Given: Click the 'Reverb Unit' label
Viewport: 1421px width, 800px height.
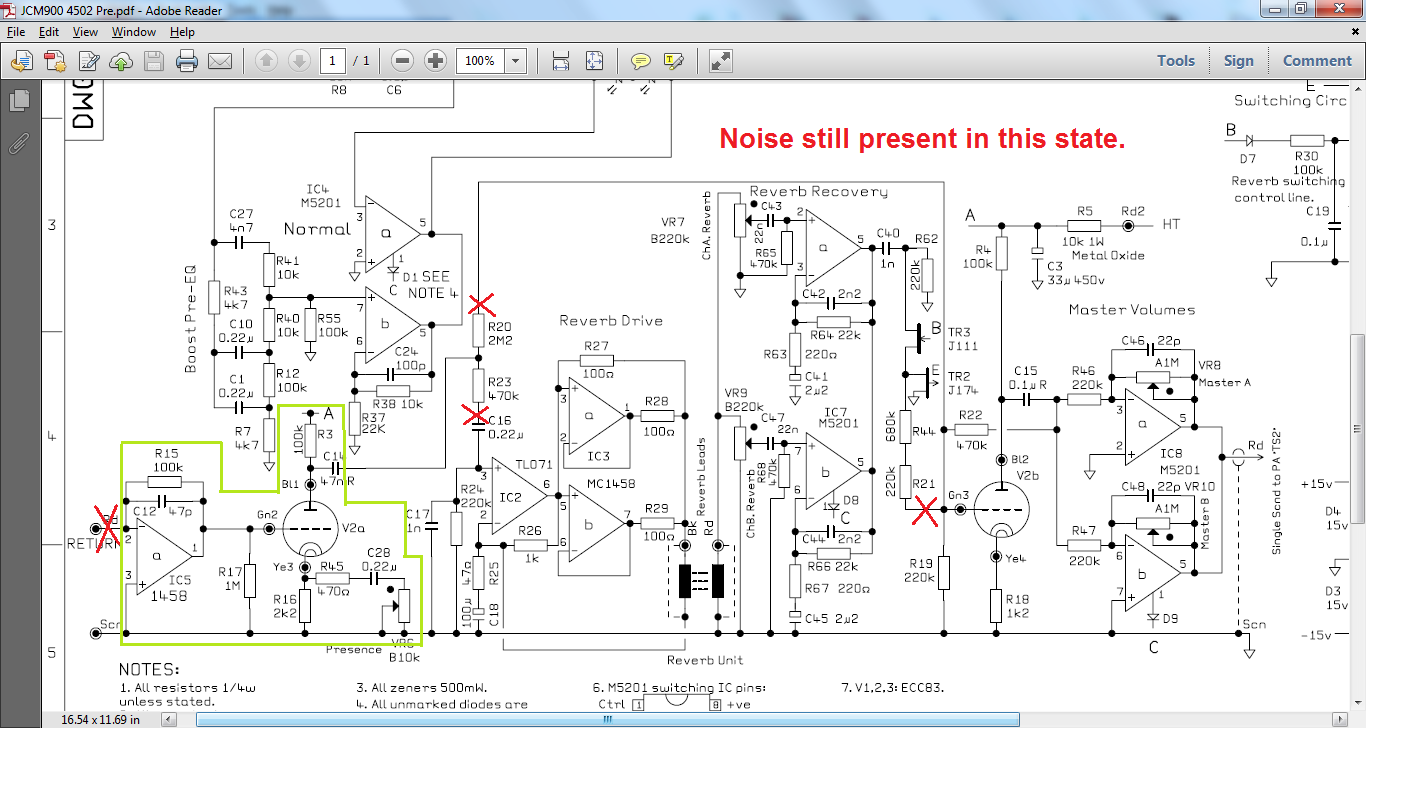Looking at the screenshot, I should 703,660.
